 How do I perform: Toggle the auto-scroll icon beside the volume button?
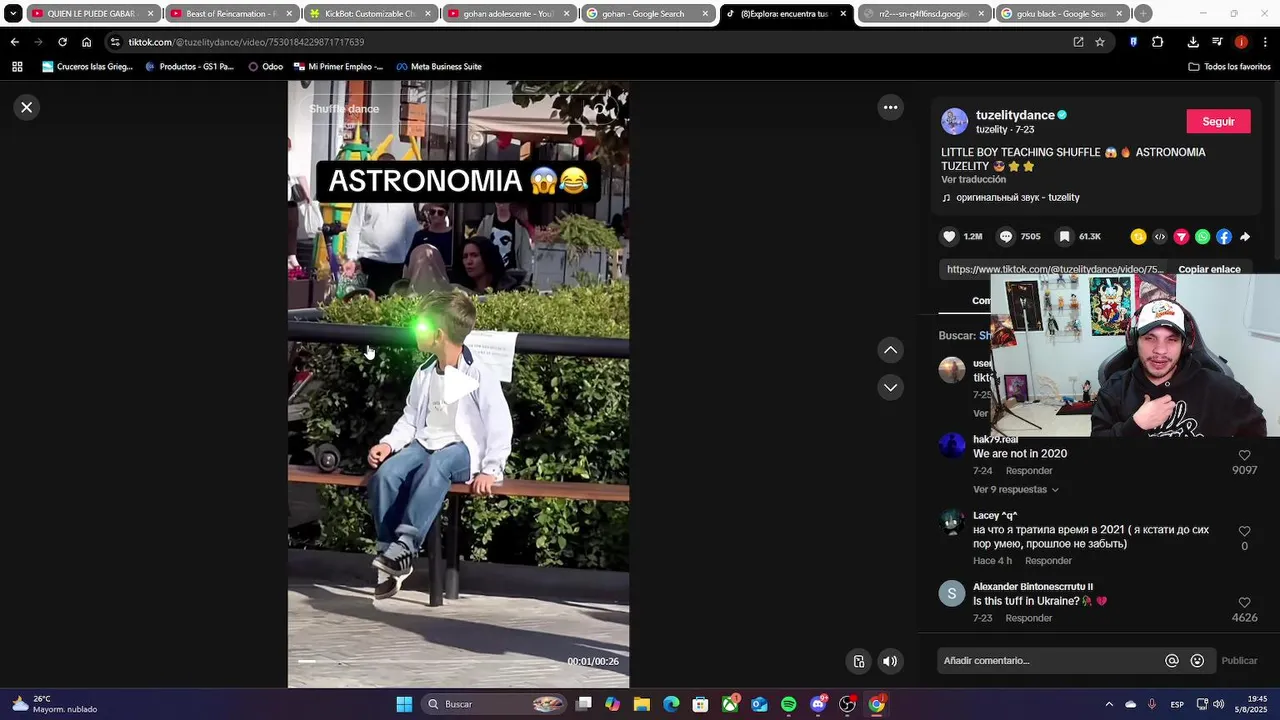pos(858,661)
